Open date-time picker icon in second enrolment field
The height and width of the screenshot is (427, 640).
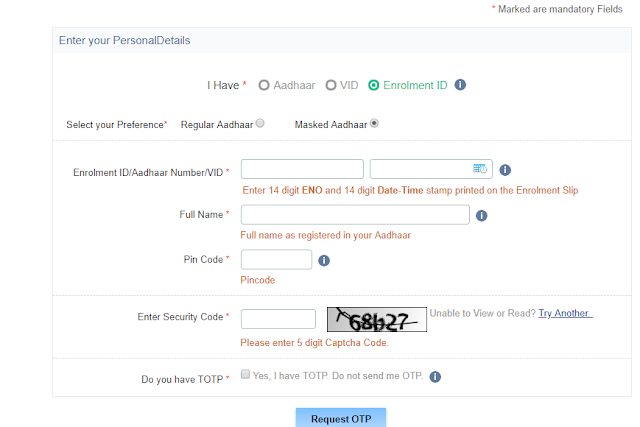(x=480, y=168)
